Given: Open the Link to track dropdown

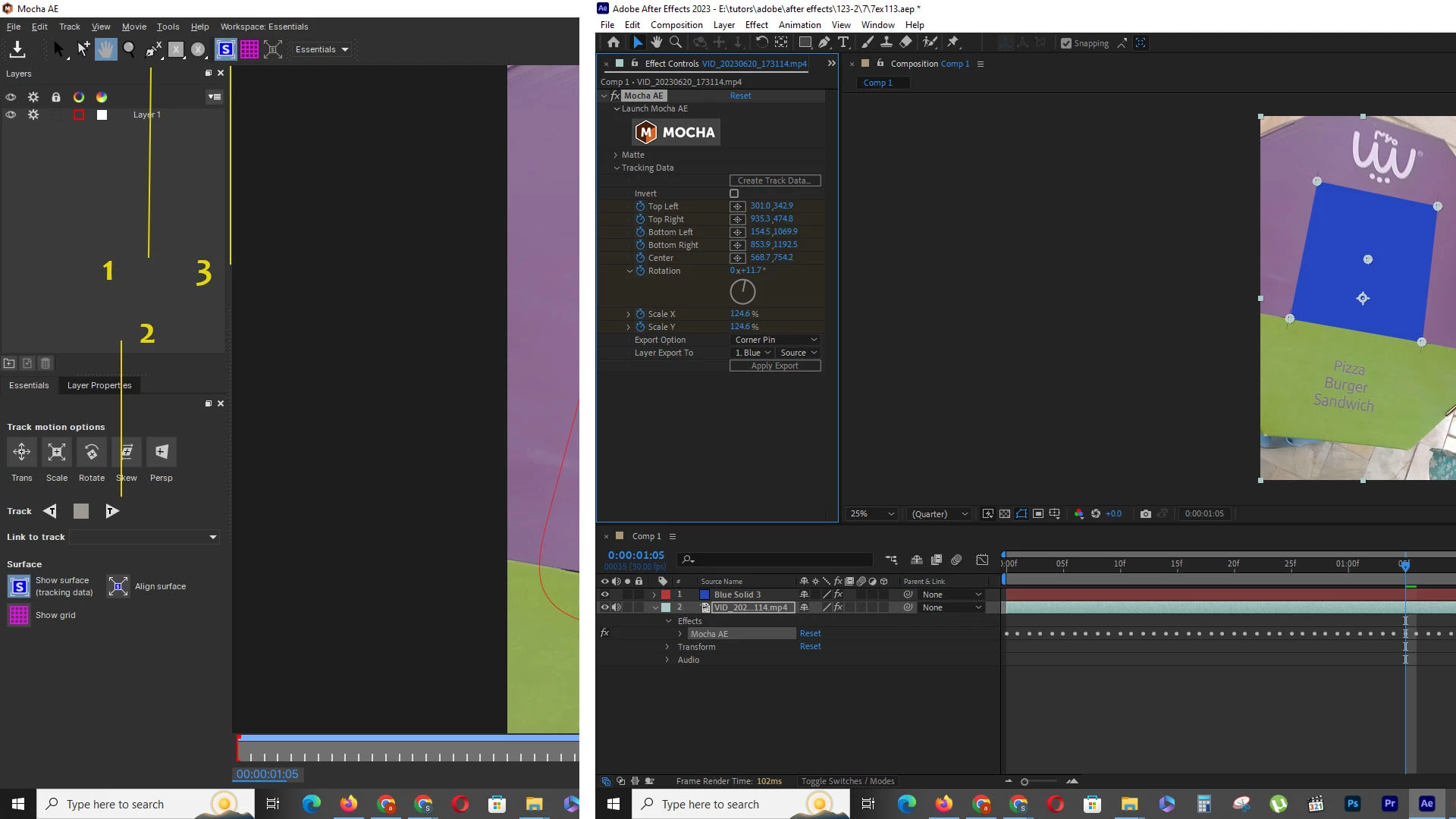Looking at the screenshot, I should [x=144, y=537].
